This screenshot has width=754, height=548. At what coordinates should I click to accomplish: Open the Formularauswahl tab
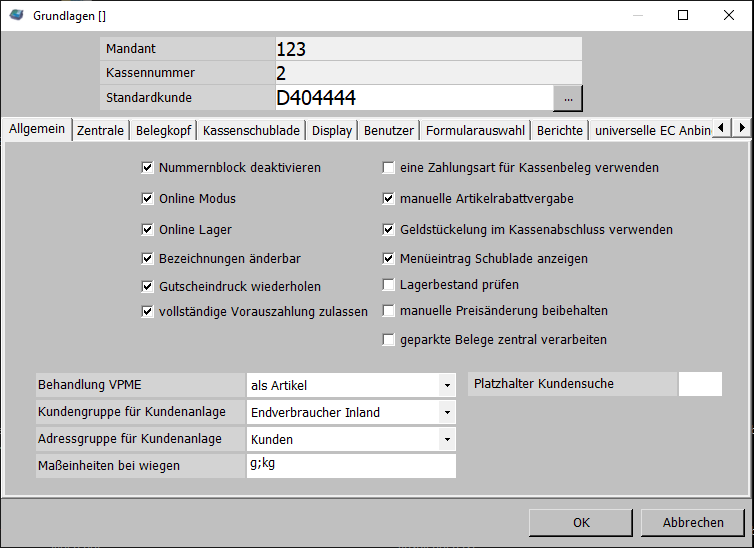475,130
